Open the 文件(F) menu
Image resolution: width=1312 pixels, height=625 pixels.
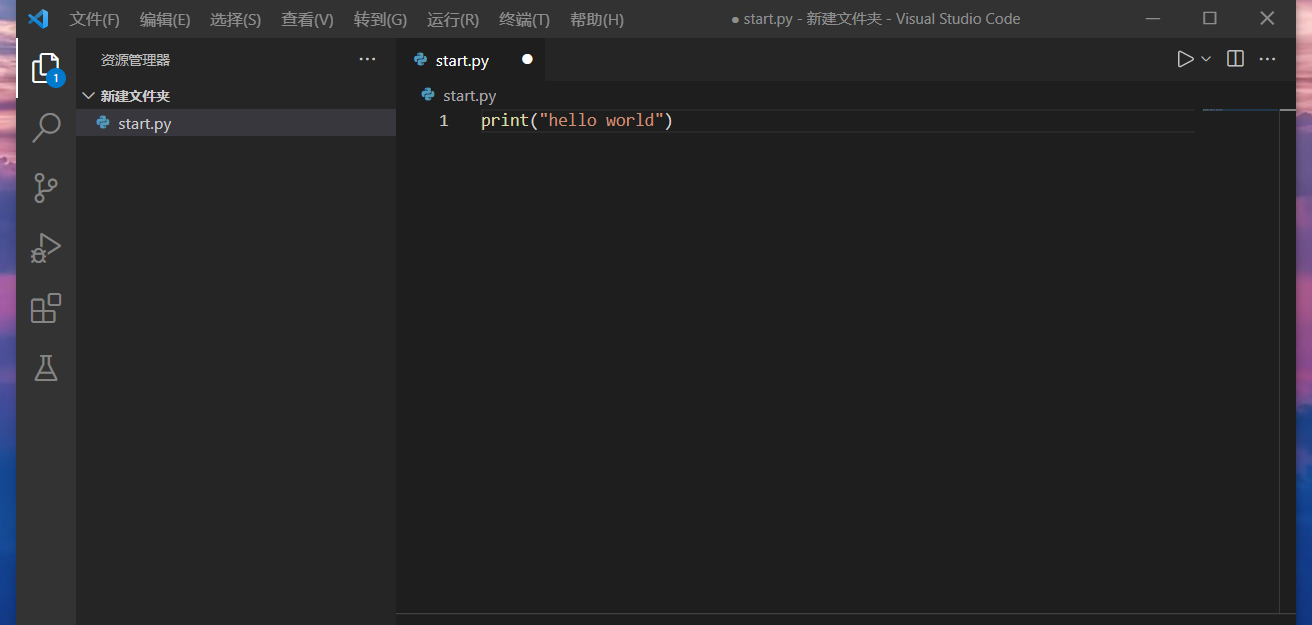click(95, 20)
